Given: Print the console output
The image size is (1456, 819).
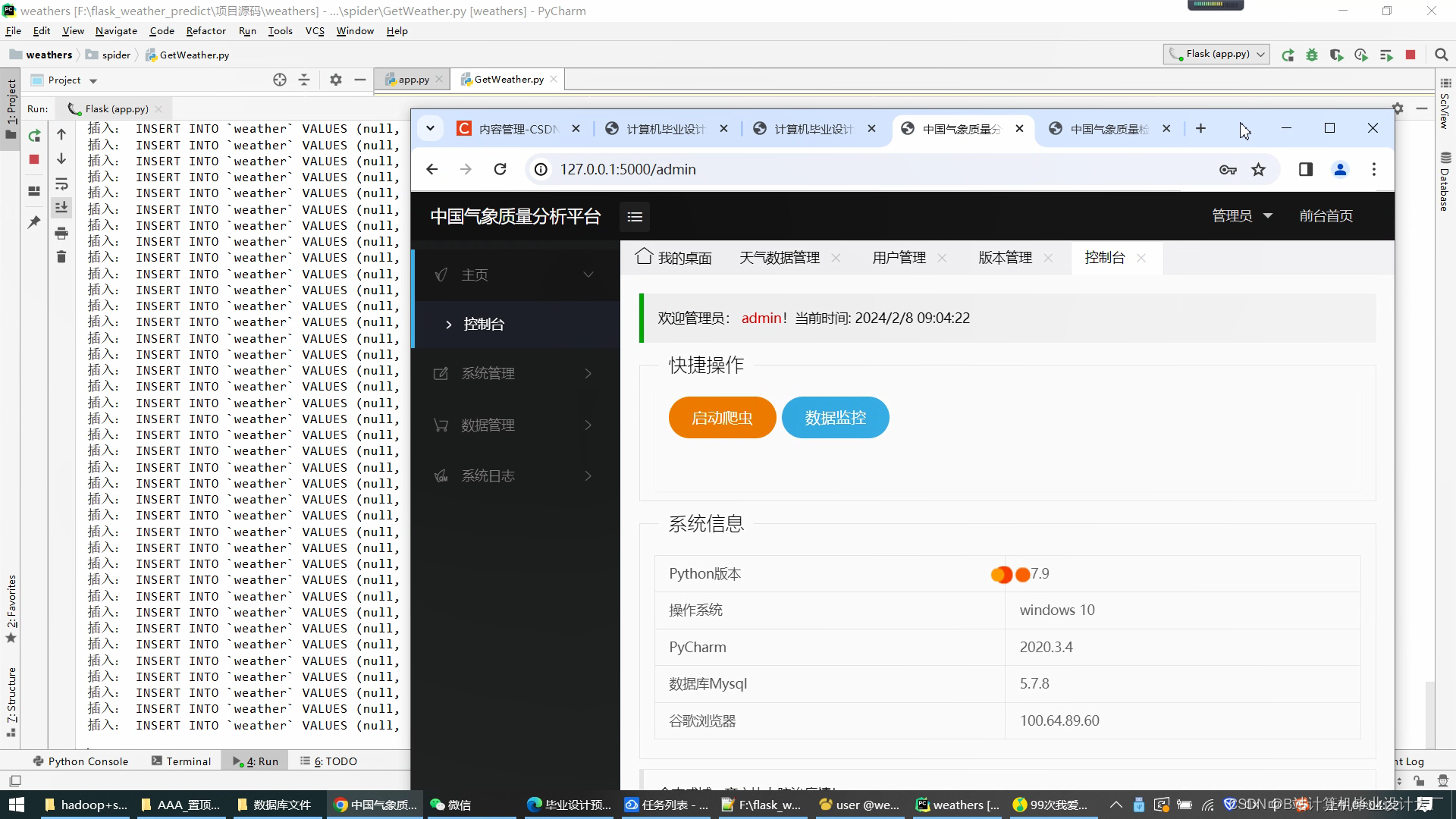Looking at the screenshot, I should click(x=61, y=233).
